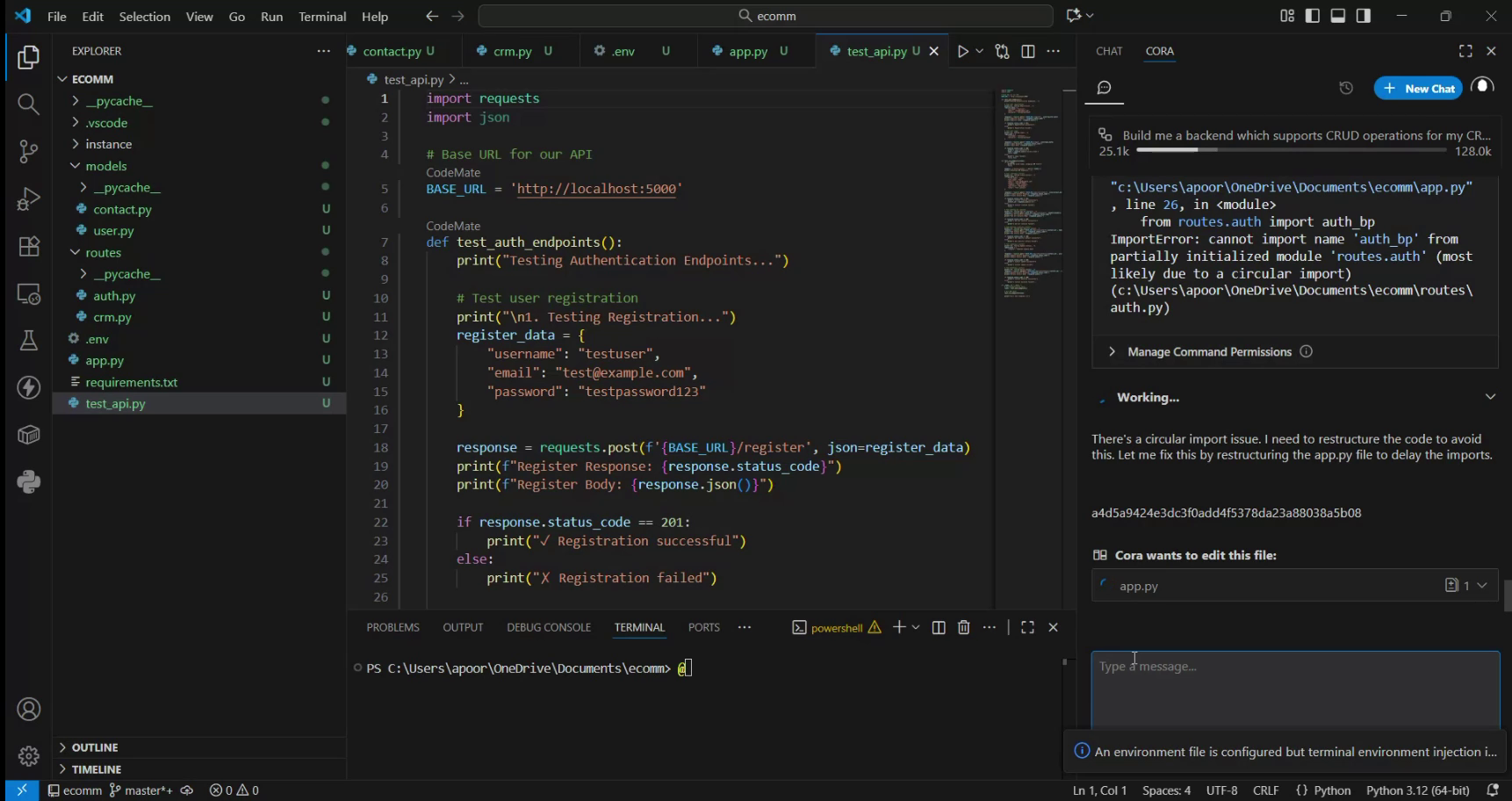
Task: Open chat history in Cora panel
Action: 1346,88
